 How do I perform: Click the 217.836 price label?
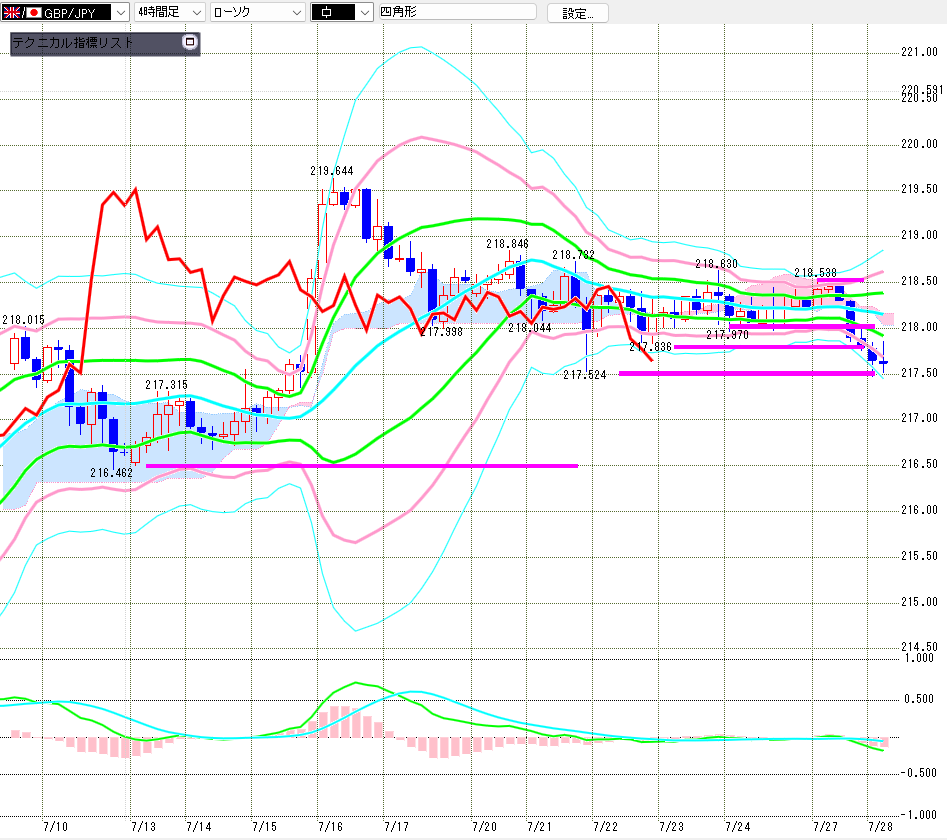point(650,347)
